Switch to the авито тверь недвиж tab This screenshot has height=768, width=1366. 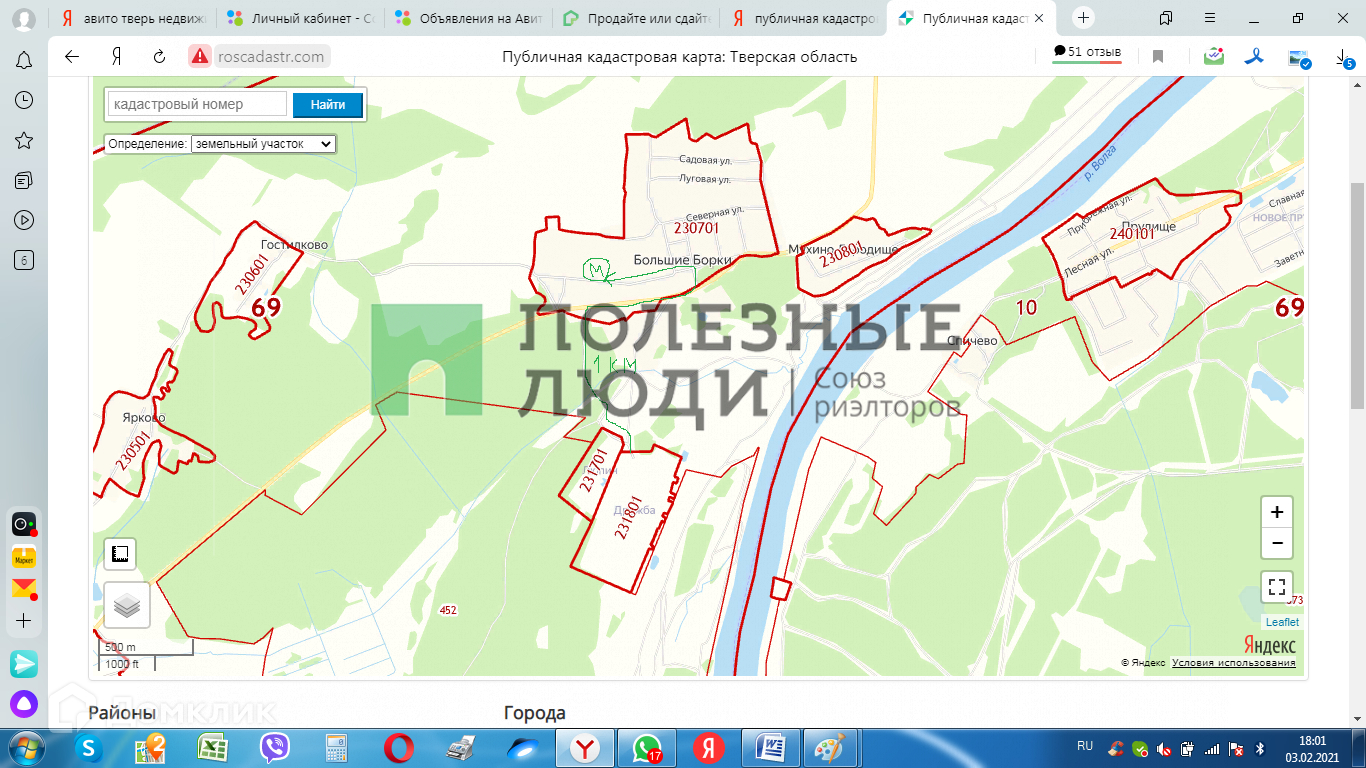pos(136,18)
